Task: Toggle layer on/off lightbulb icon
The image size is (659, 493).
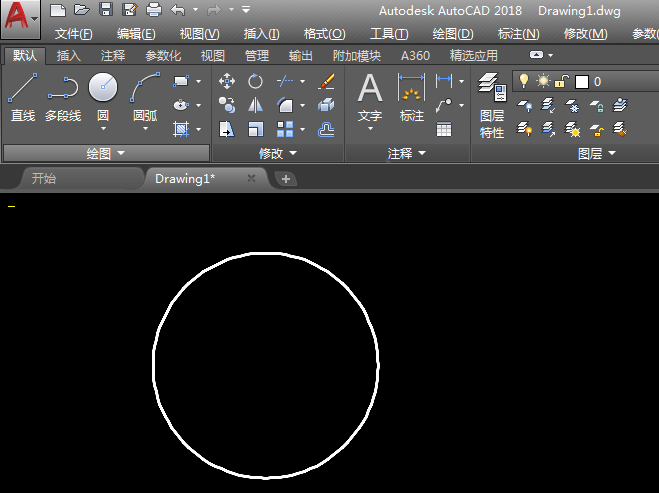Action: (522, 81)
